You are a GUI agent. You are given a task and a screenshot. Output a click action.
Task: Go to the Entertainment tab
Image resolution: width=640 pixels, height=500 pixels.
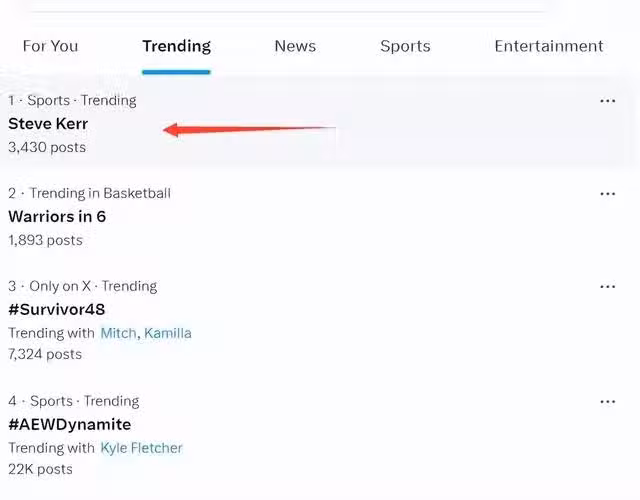(548, 46)
